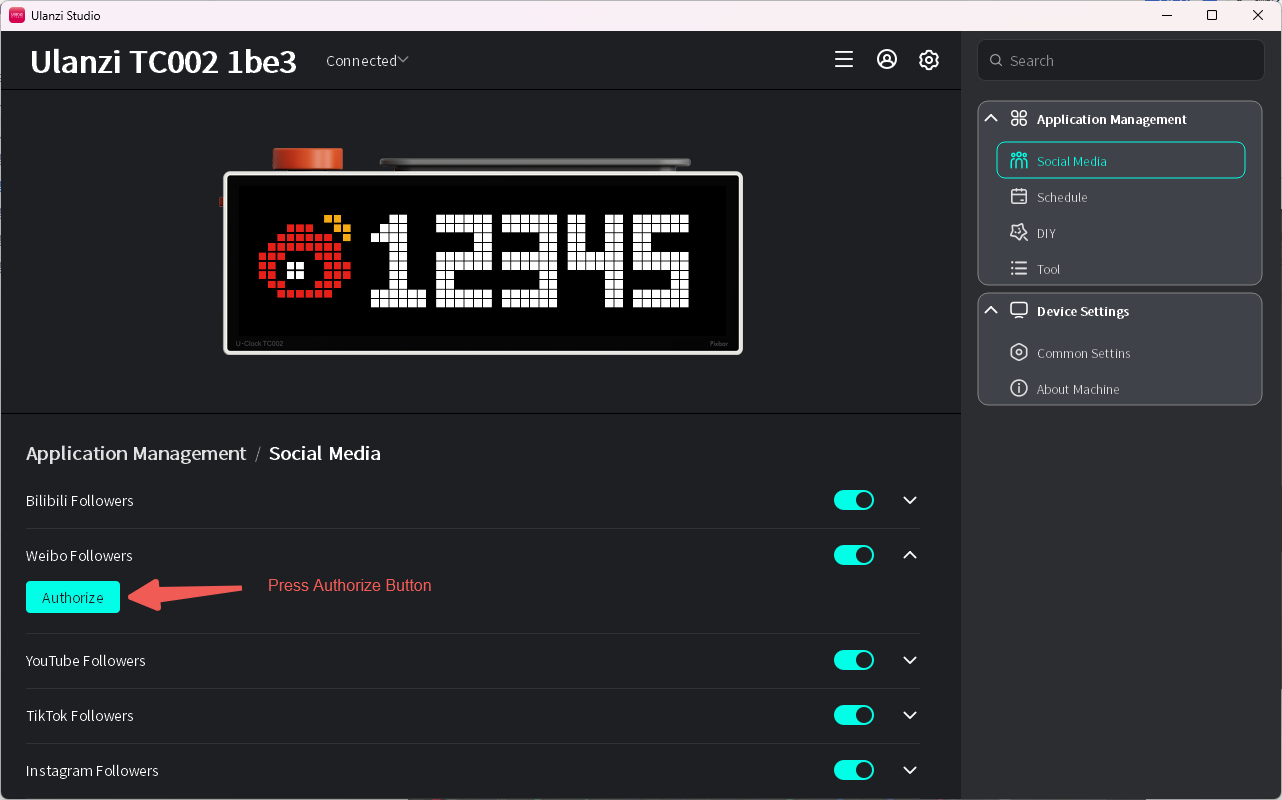This screenshot has width=1282, height=800.
Task: Collapse the Device Settings panel
Action: point(991,310)
